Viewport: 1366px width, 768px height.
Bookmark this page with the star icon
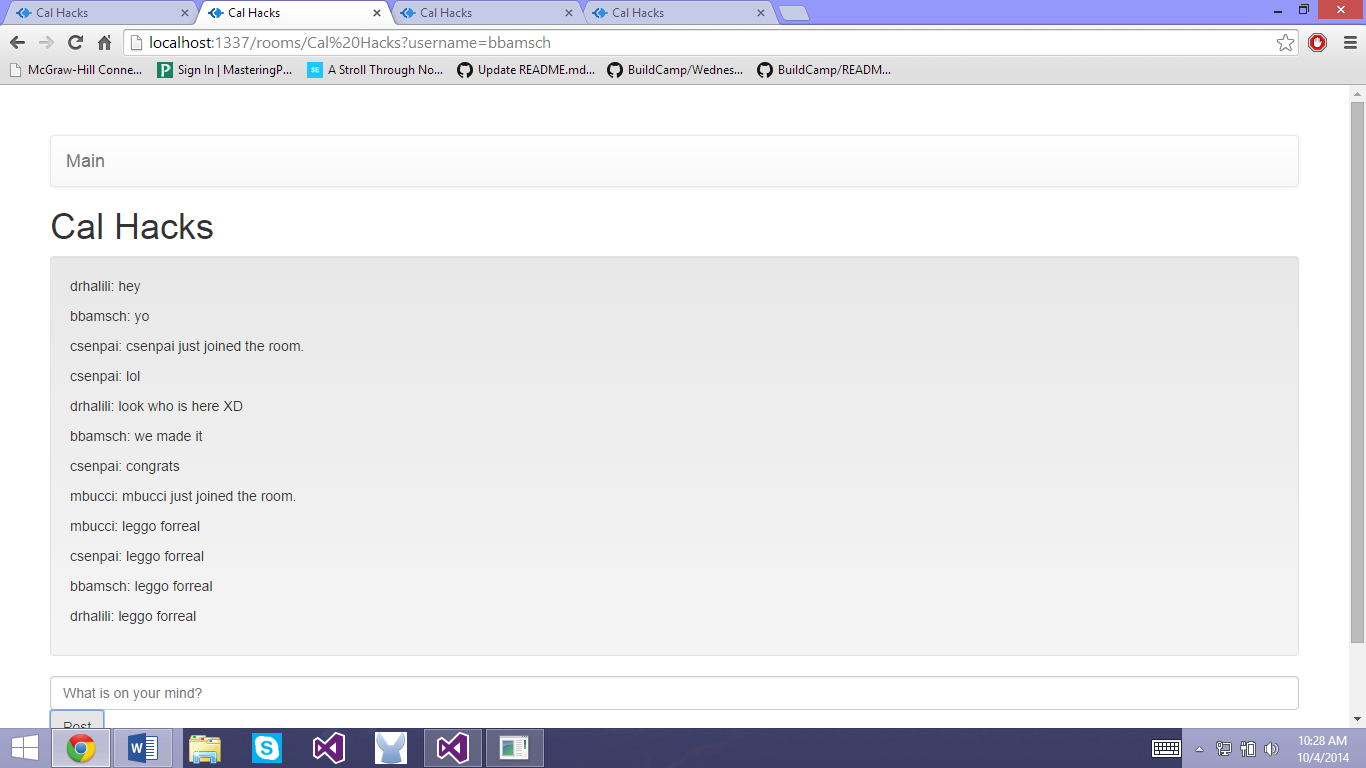1285,42
